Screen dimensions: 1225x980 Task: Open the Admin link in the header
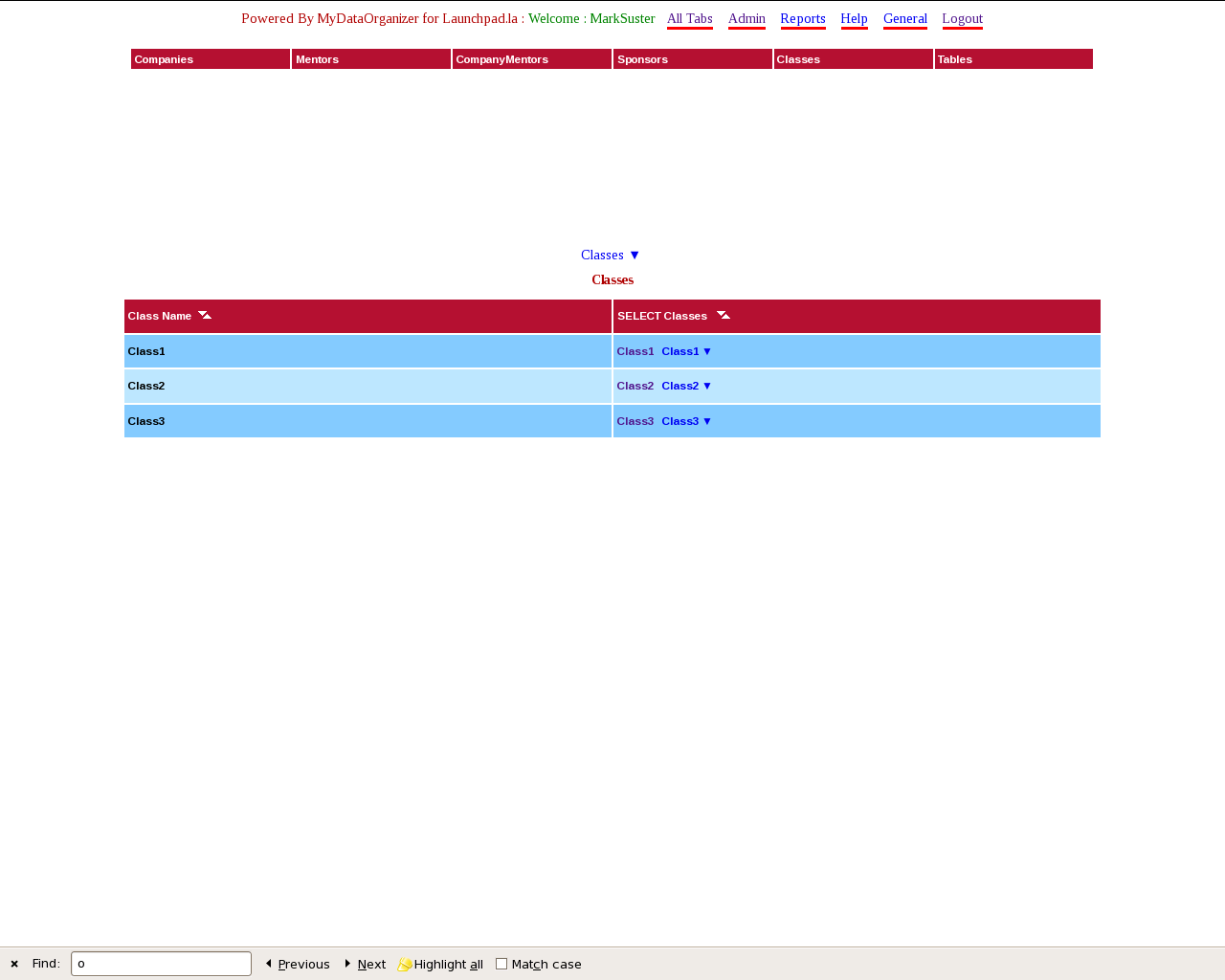tap(746, 18)
